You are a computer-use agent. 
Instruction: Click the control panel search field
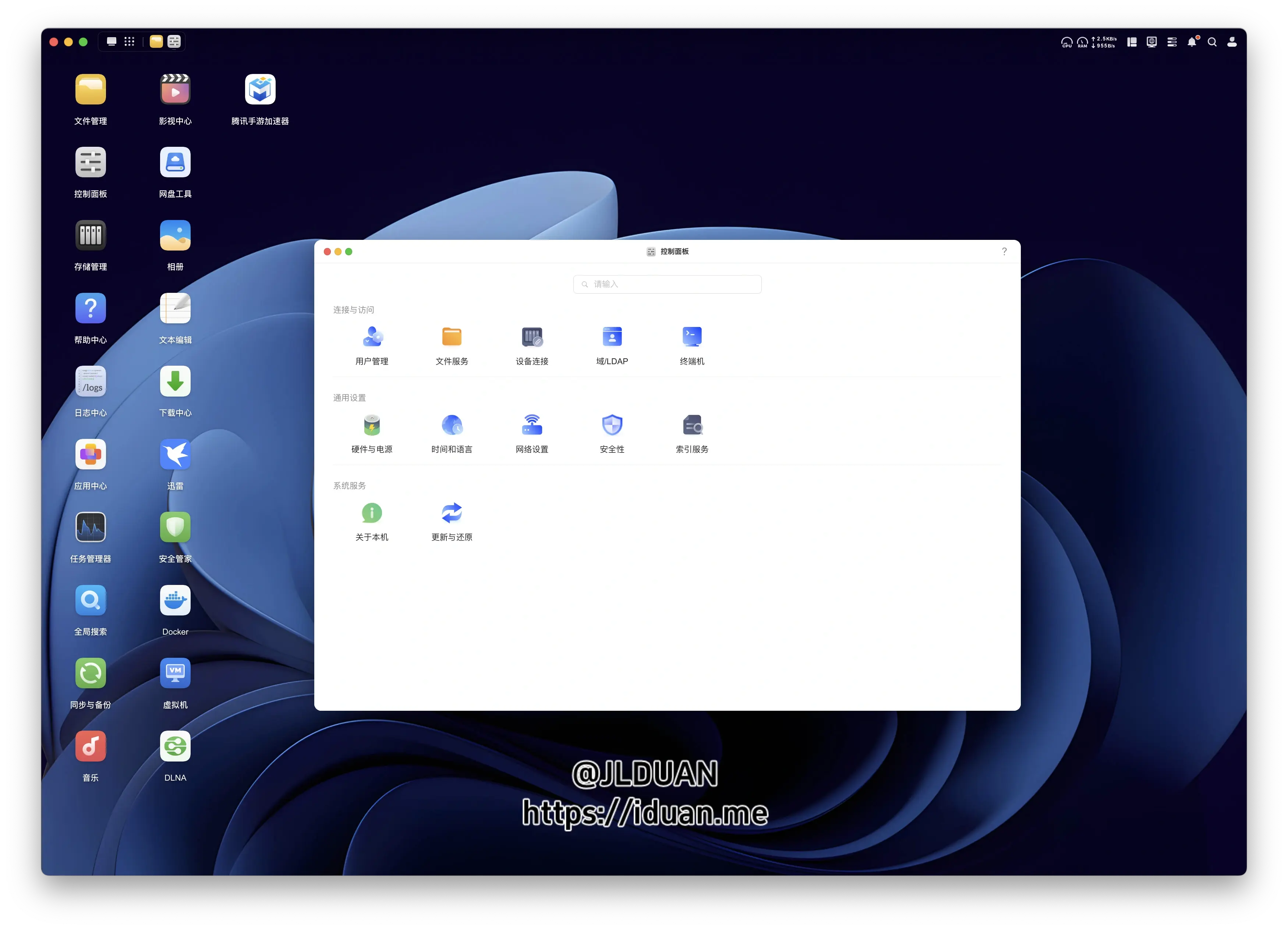point(667,284)
